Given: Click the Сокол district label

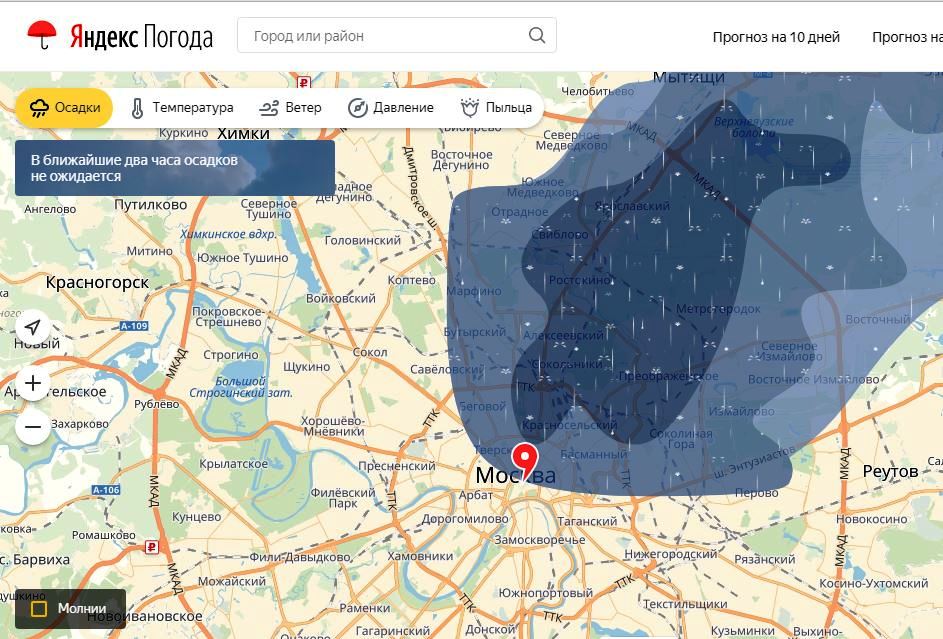Looking at the screenshot, I should [370, 352].
